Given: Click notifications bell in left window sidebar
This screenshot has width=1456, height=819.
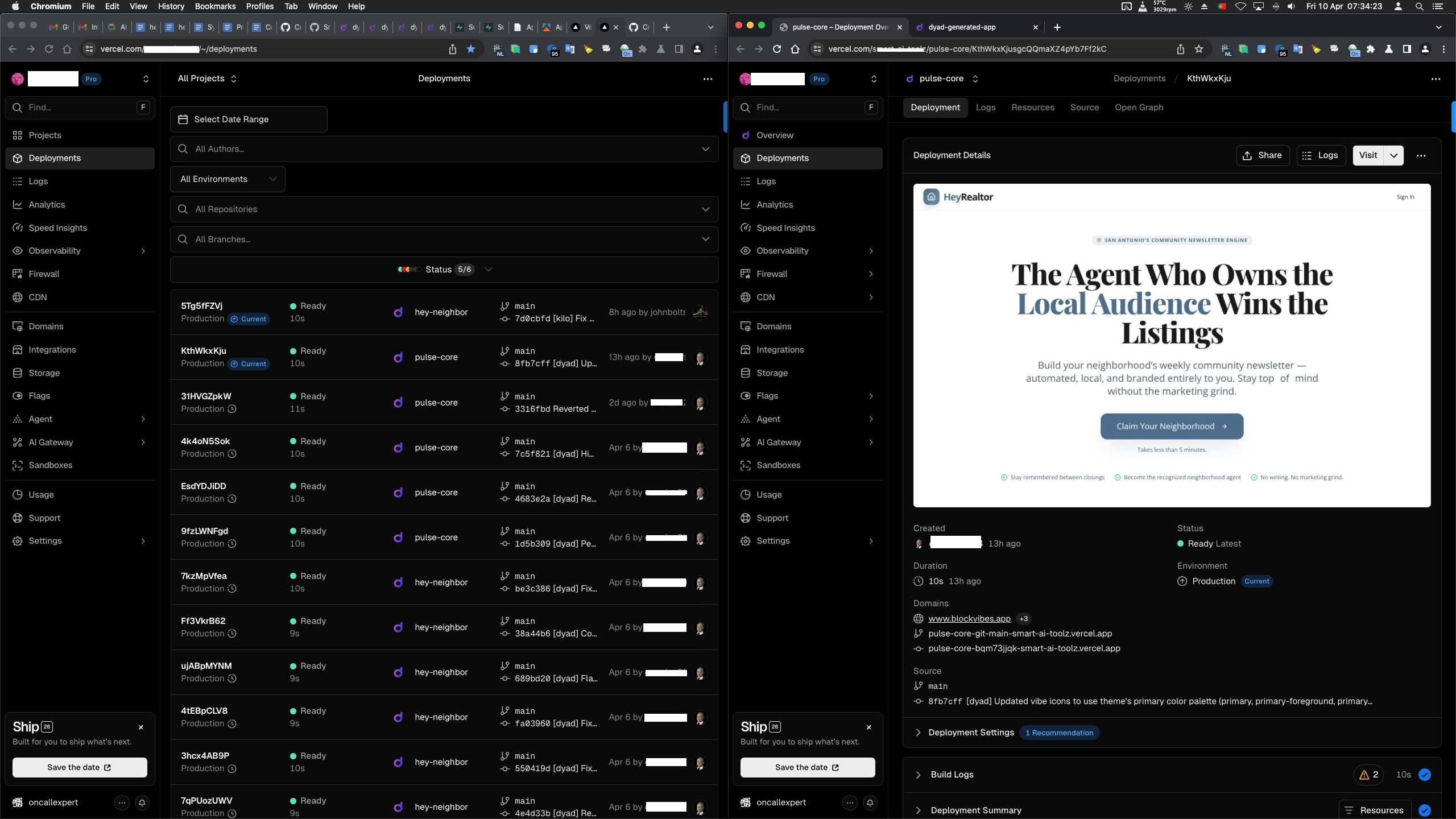Looking at the screenshot, I should (x=142, y=803).
